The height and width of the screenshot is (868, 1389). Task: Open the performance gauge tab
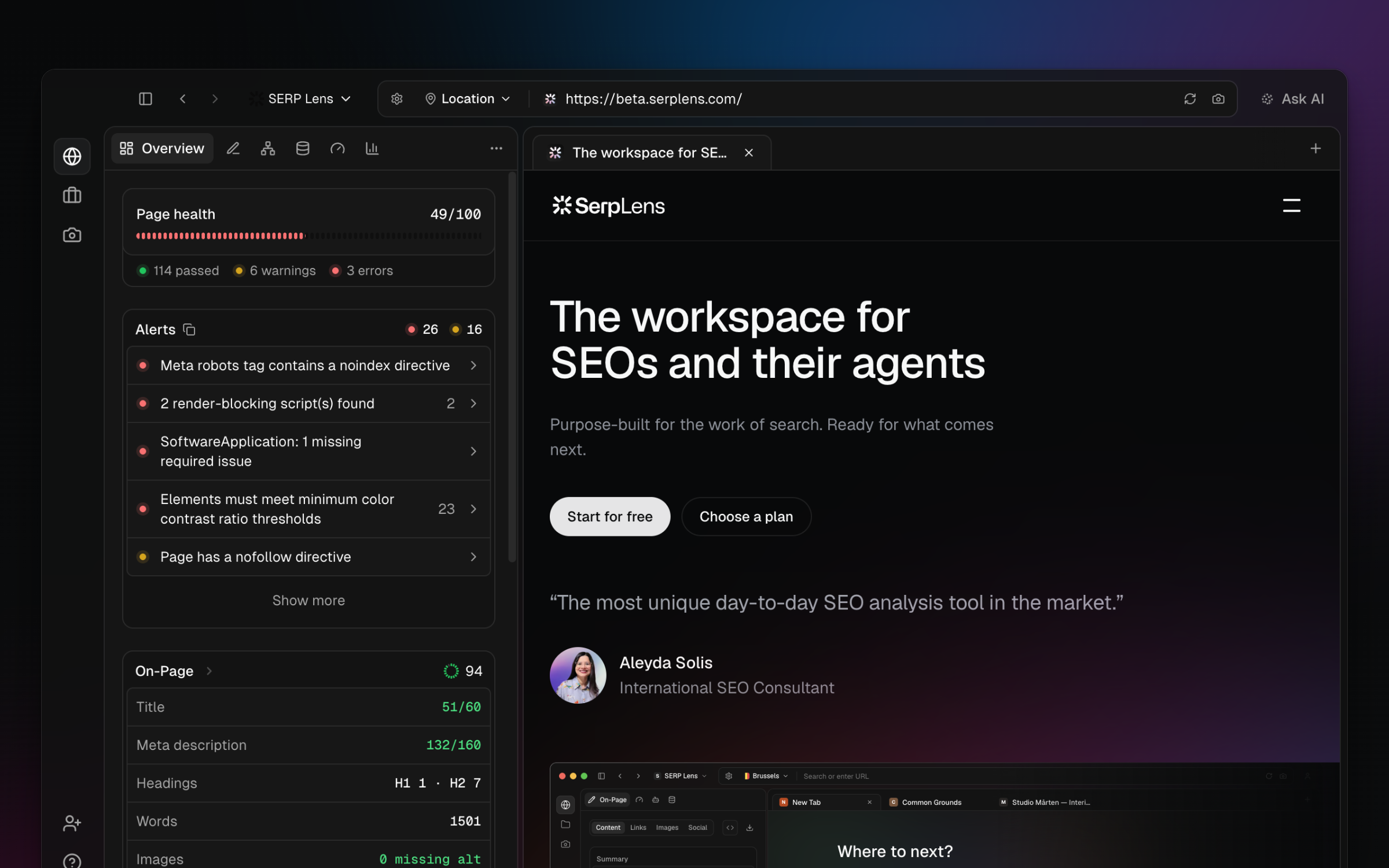pyautogui.click(x=337, y=149)
